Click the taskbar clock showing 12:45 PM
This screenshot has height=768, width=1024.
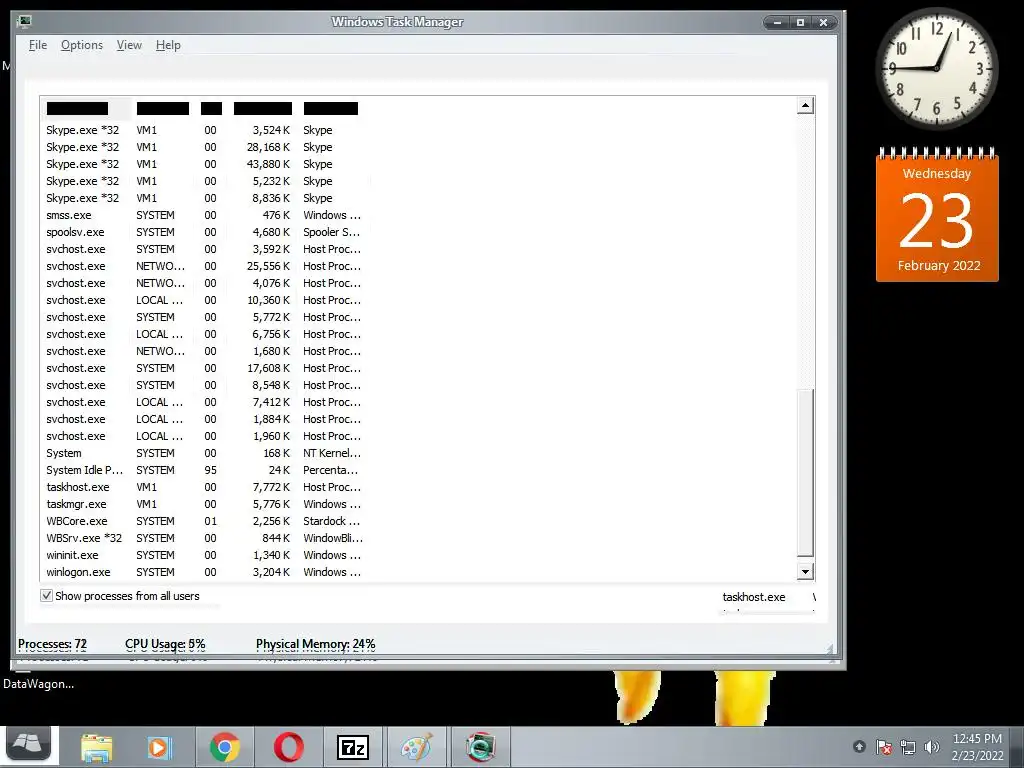pos(977,746)
